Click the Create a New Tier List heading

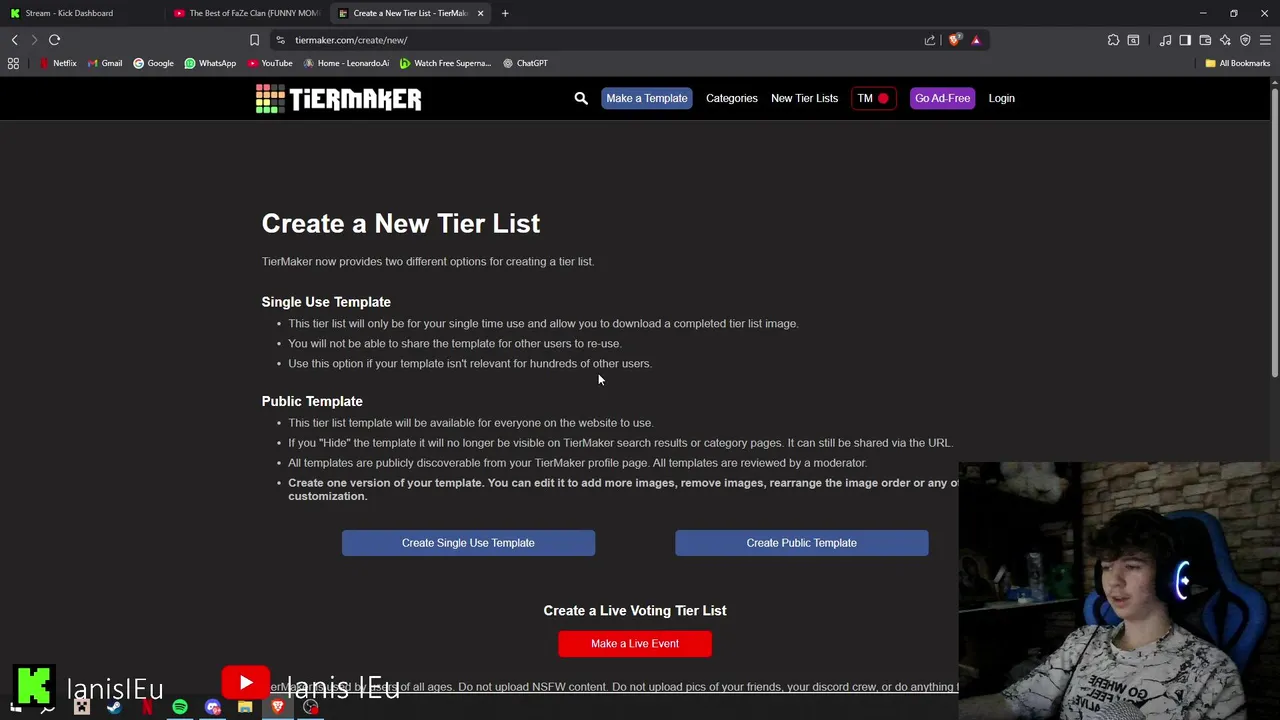point(401,223)
